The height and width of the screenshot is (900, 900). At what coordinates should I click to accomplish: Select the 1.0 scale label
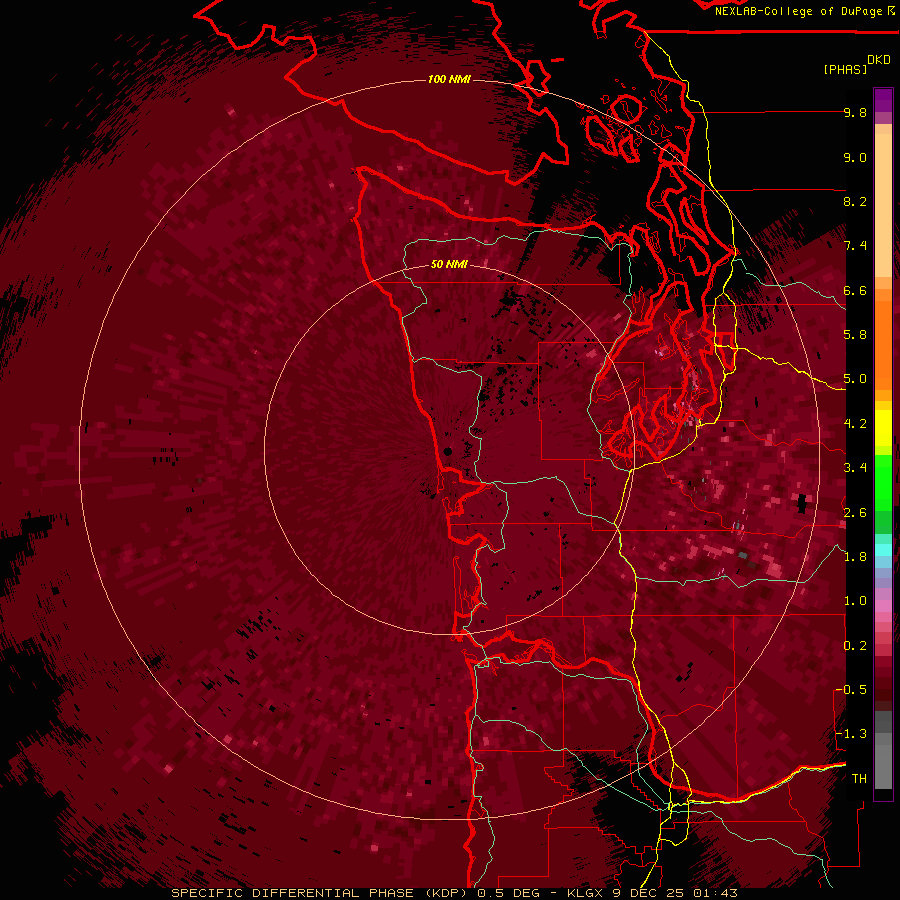(x=855, y=601)
